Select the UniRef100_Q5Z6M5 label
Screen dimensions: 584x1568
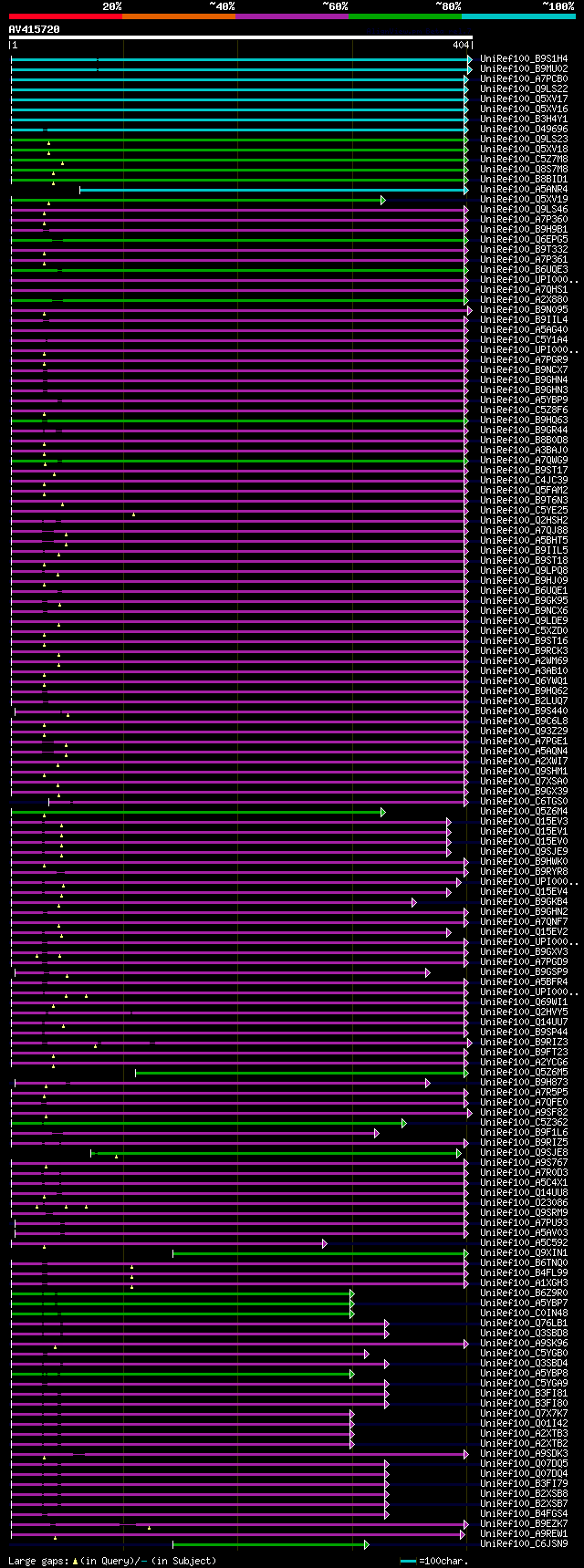[x=524, y=1072]
